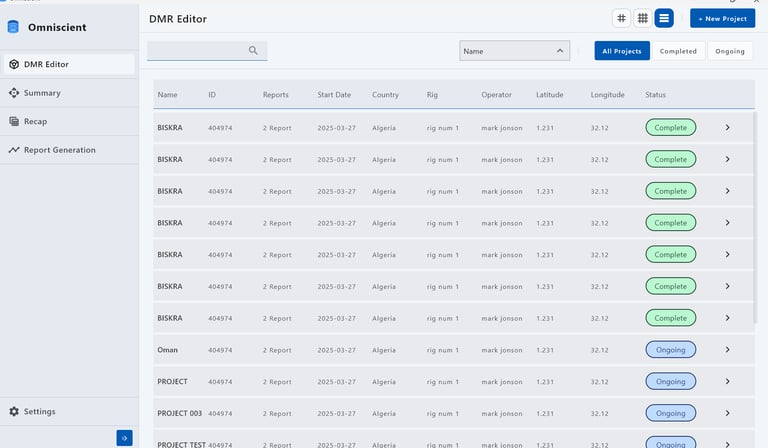Screen dimensions: 768x448
Task: Click the Recap sidebar icon
Action: (14, 121)
